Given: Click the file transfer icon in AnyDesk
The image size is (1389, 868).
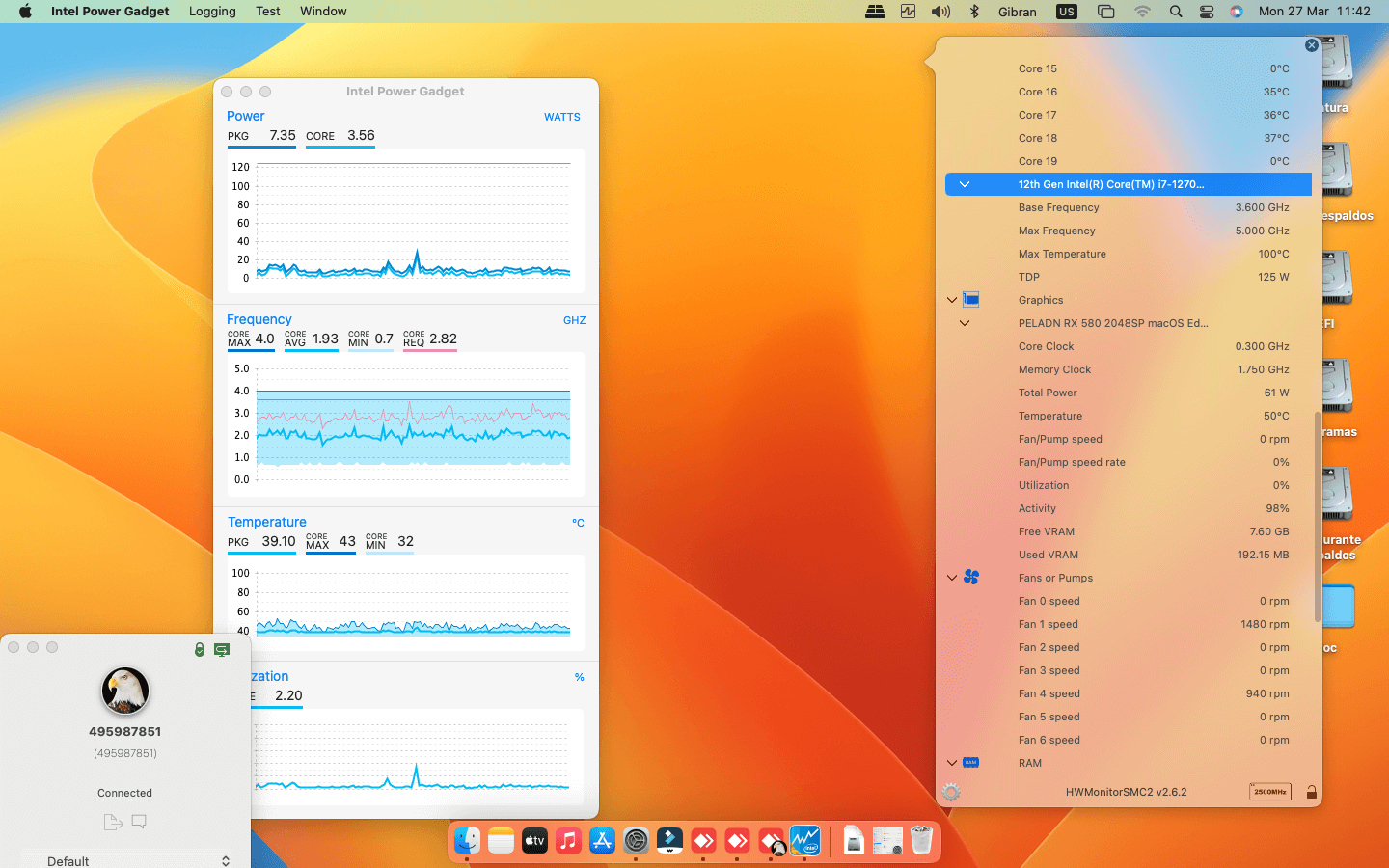Looking at the screenshot, I should pos(113,822).
